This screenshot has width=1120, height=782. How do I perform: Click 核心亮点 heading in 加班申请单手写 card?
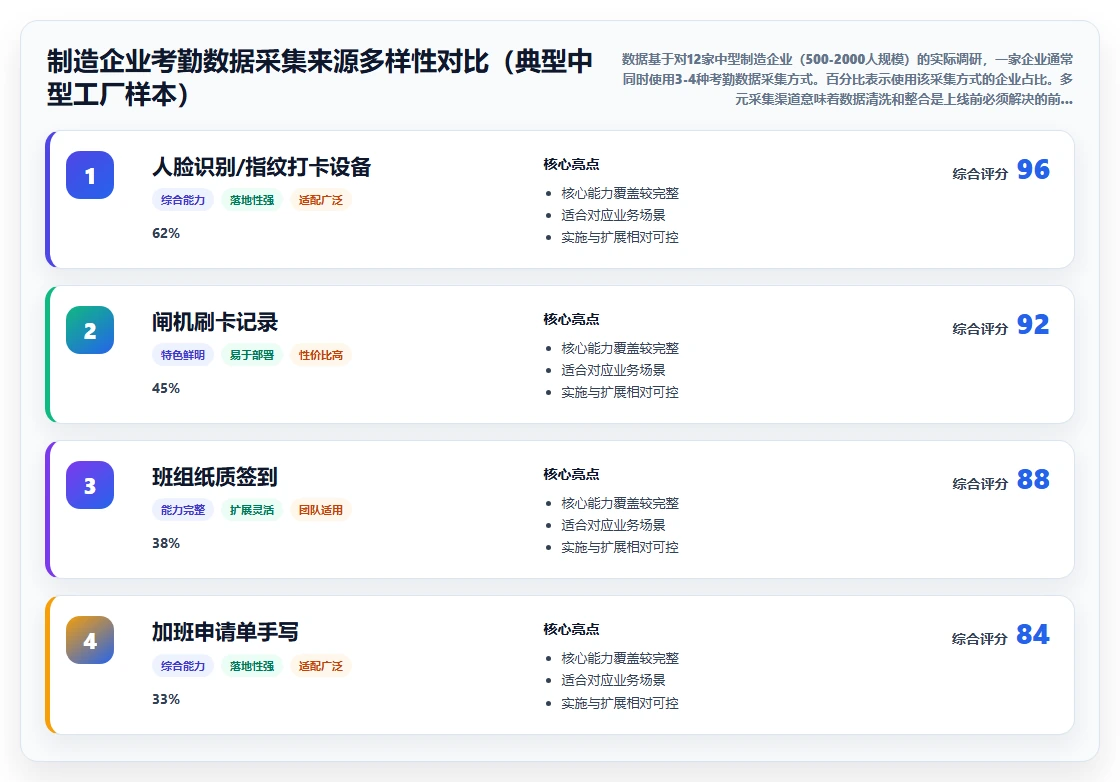coord(571,629)
